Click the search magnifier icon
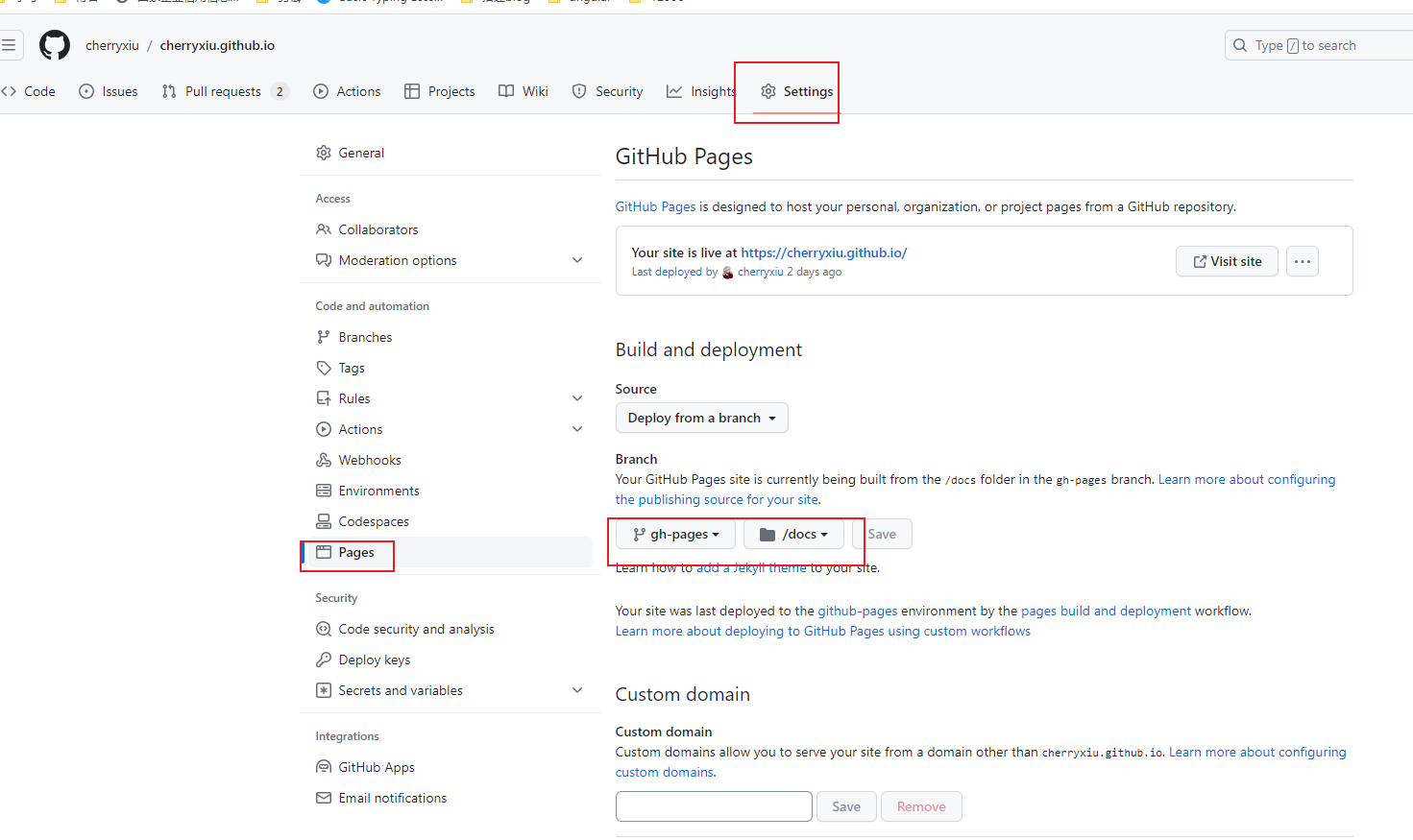Viewport: 1413px width, 840px height. click(x=1240, y=45)
